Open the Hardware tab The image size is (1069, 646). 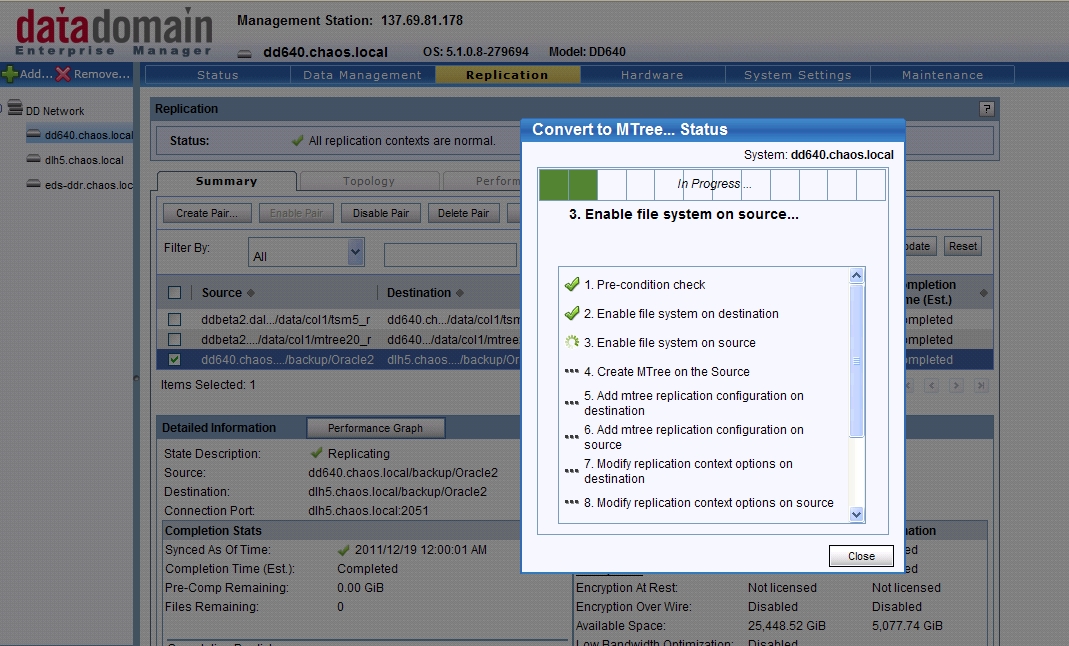651,74
